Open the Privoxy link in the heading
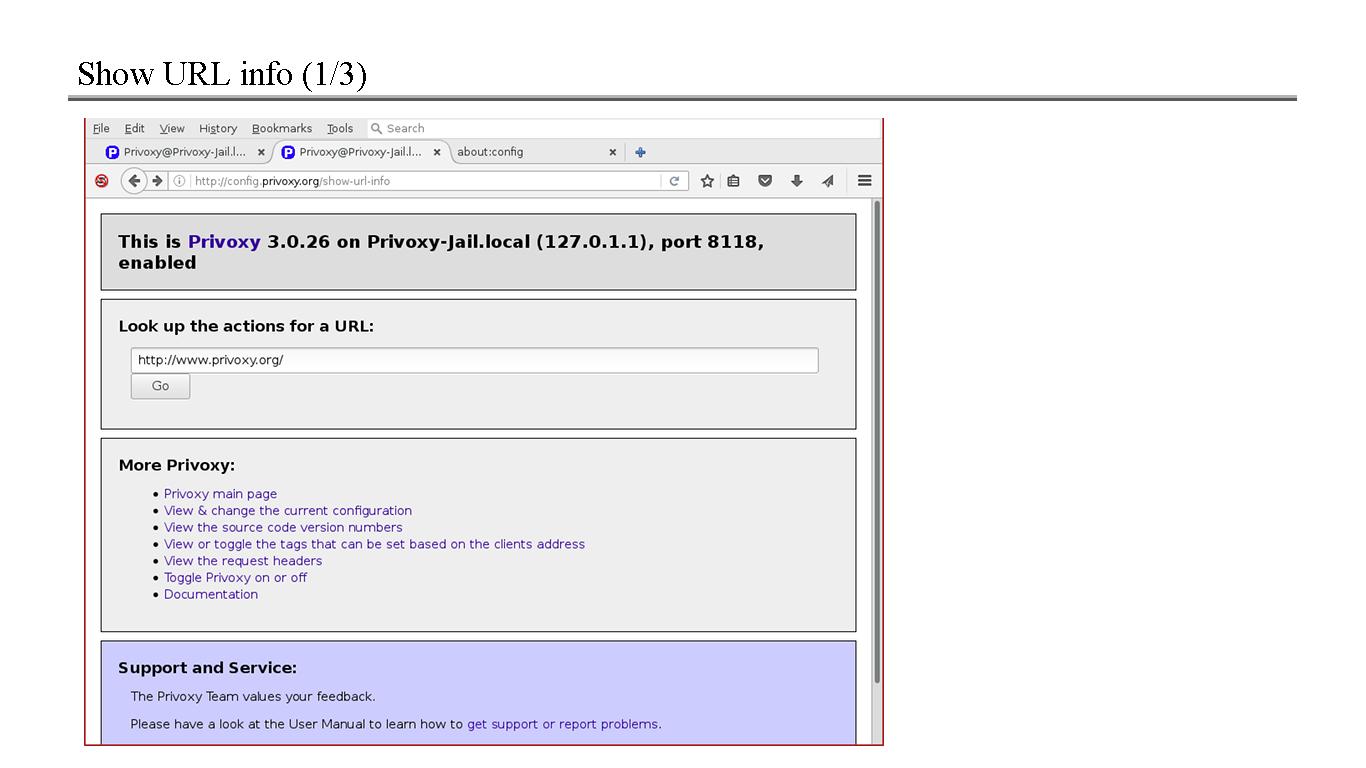 coord(224,242)
